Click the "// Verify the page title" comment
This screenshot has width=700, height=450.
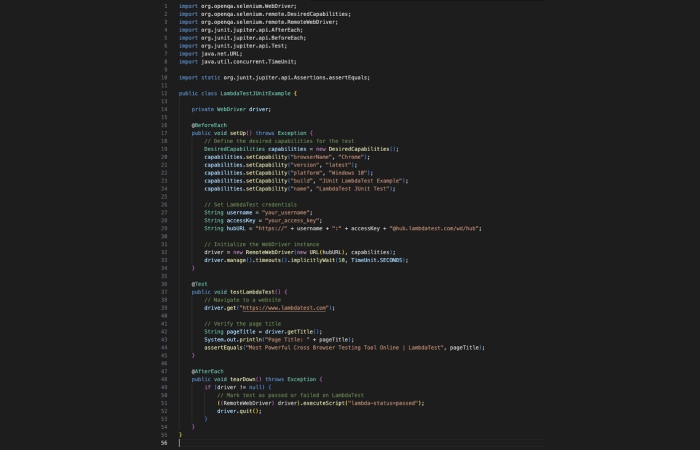coord(243,324)
